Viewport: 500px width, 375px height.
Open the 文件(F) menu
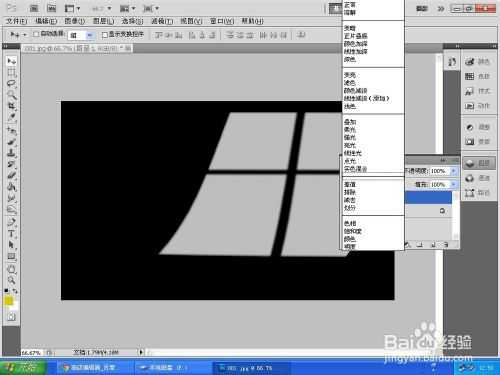coord(16,21)
